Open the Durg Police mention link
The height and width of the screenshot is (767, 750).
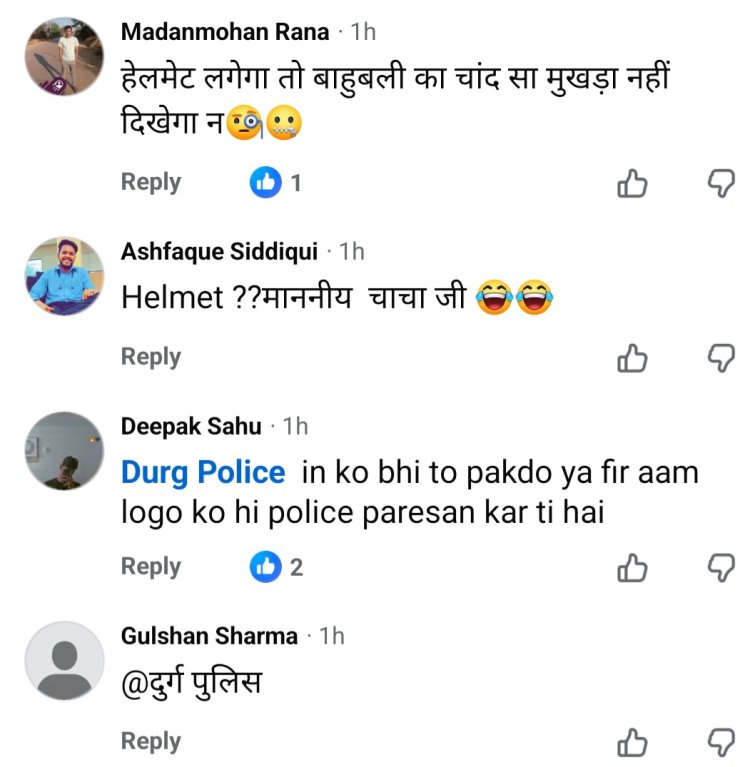203,472
